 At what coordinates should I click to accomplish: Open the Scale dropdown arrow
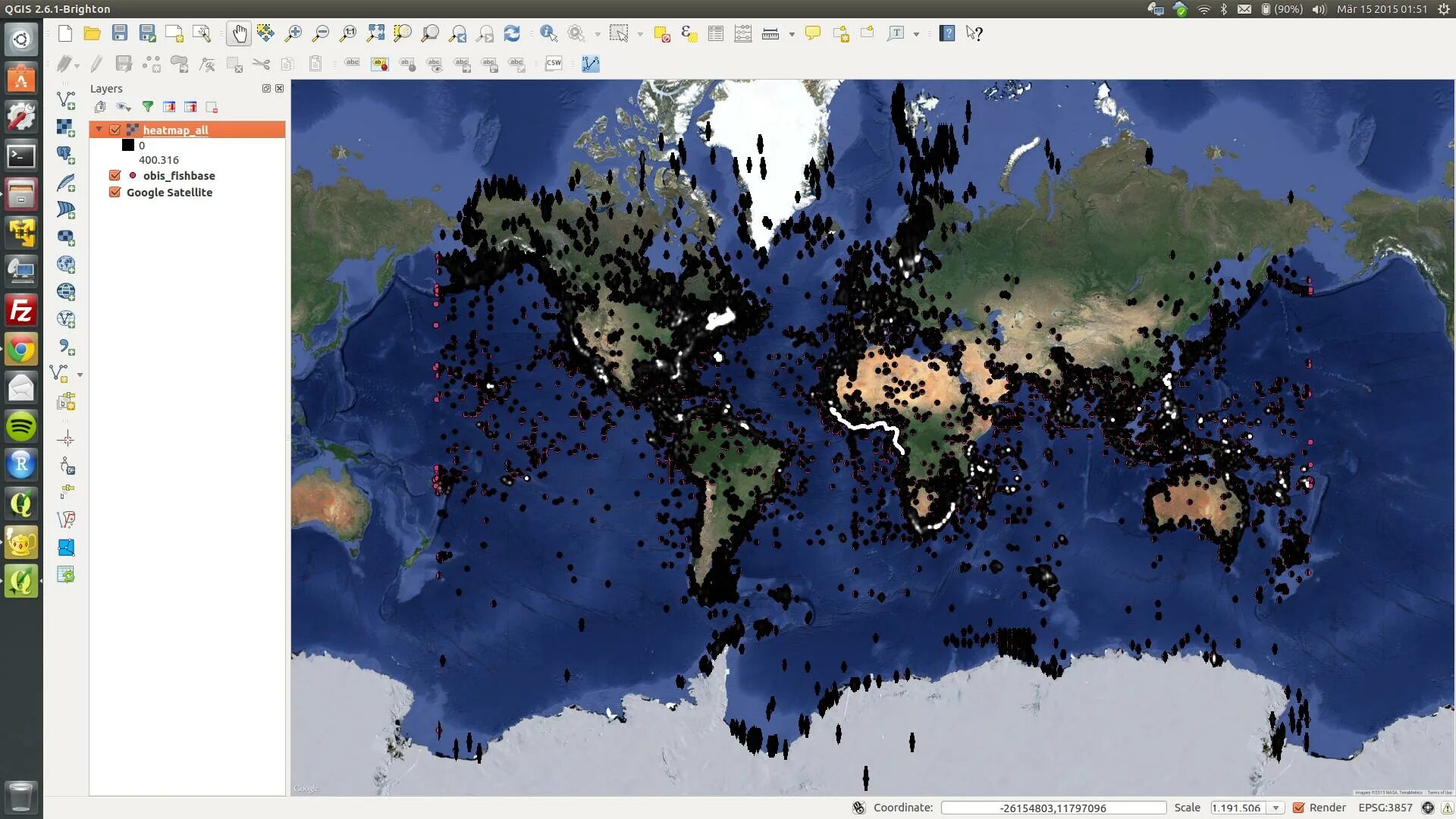point(1276,808)
